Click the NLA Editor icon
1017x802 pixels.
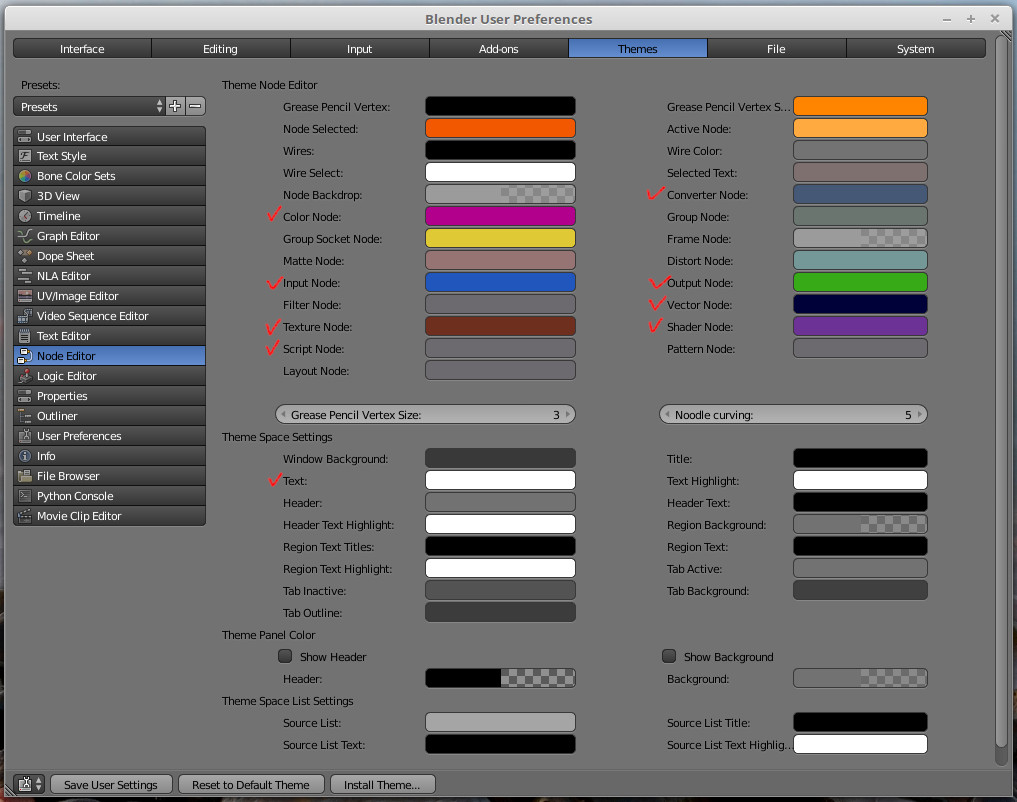point(25,276)
